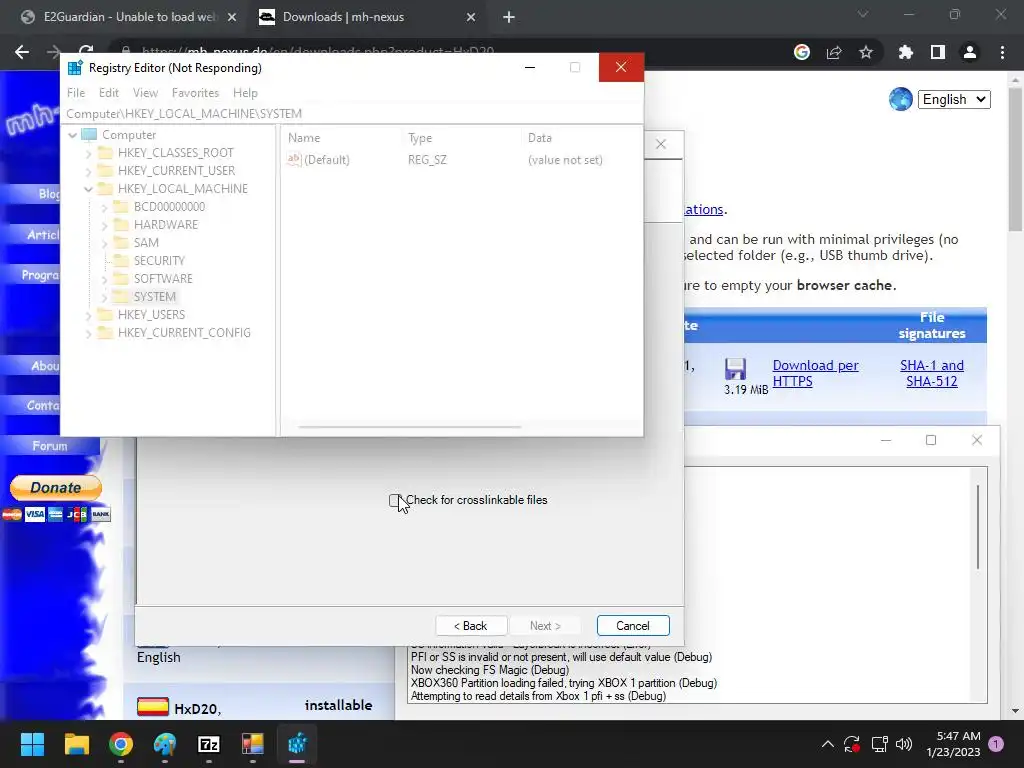The width and height of the screenshot is (1024, 768).
Task: Open the volume tray icon
Action: coord(904,744)
